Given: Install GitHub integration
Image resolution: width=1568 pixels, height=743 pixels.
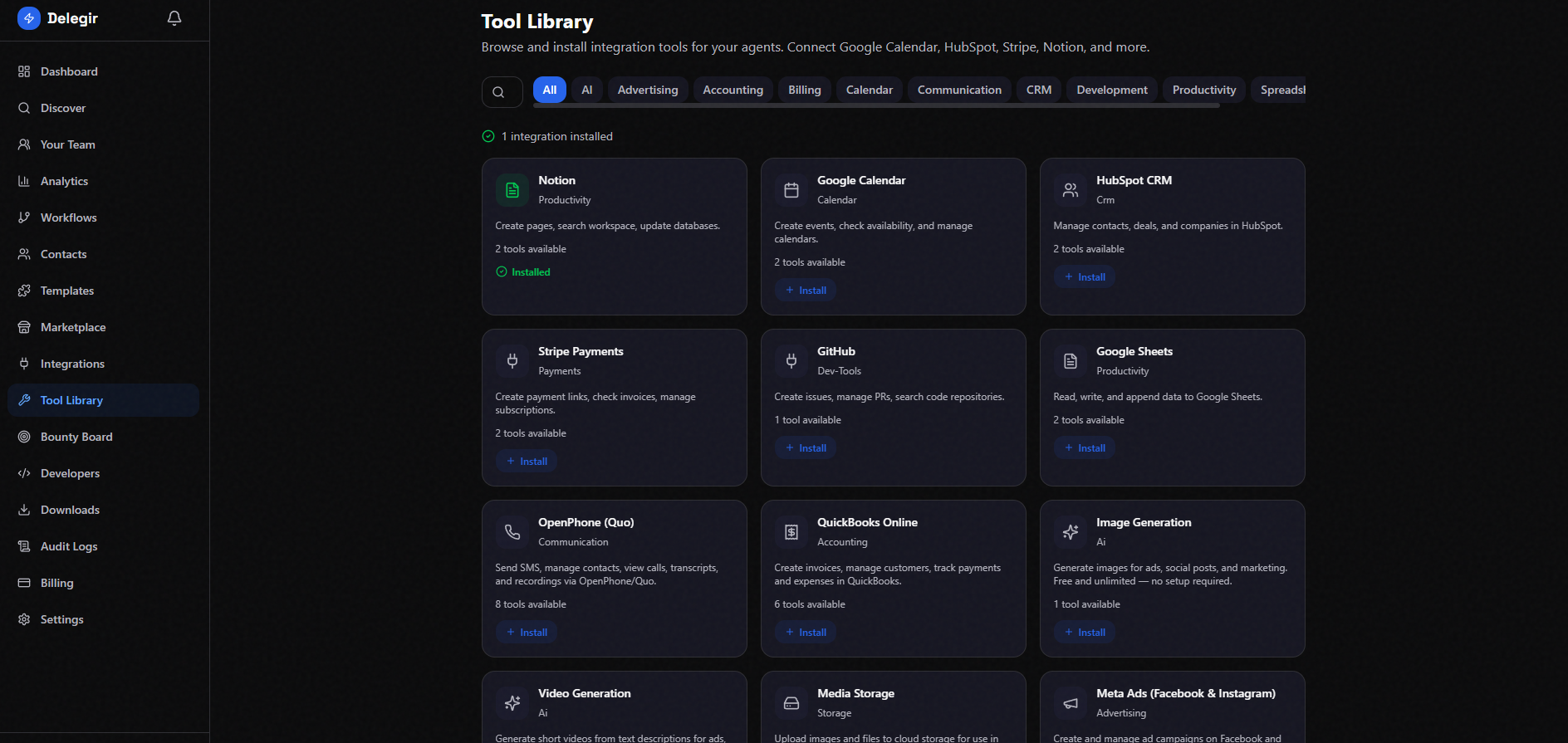Looking at the screenshot, I should (806, 448).
